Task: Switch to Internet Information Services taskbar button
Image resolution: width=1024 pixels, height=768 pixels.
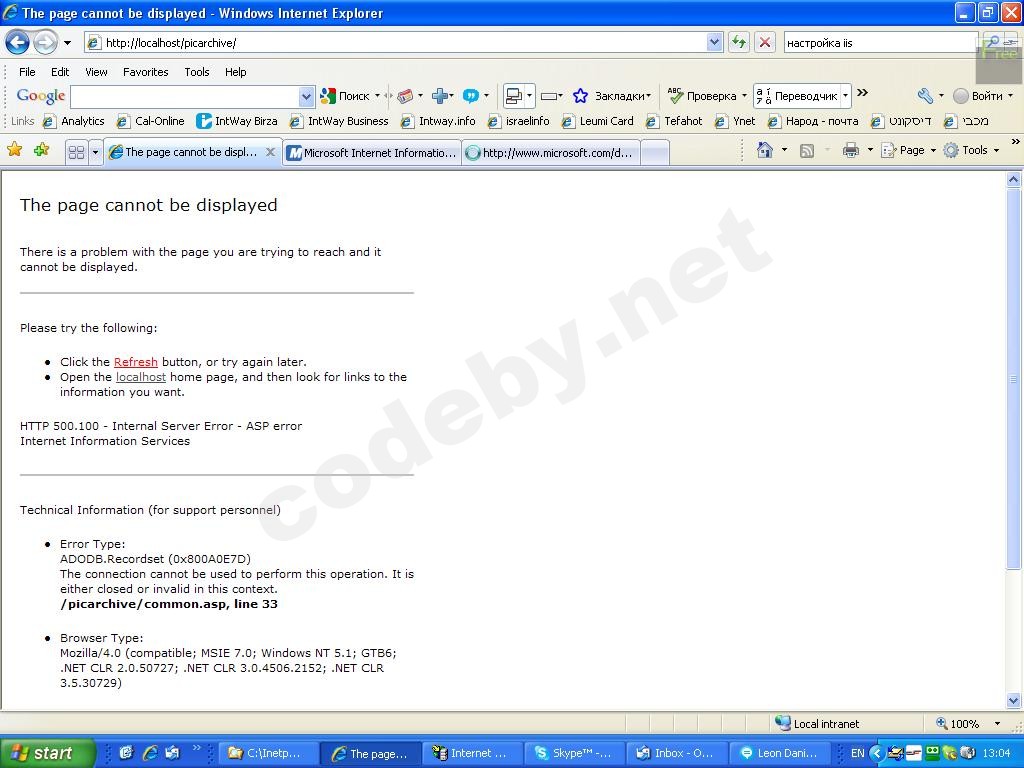Action: tap(473, 754)
